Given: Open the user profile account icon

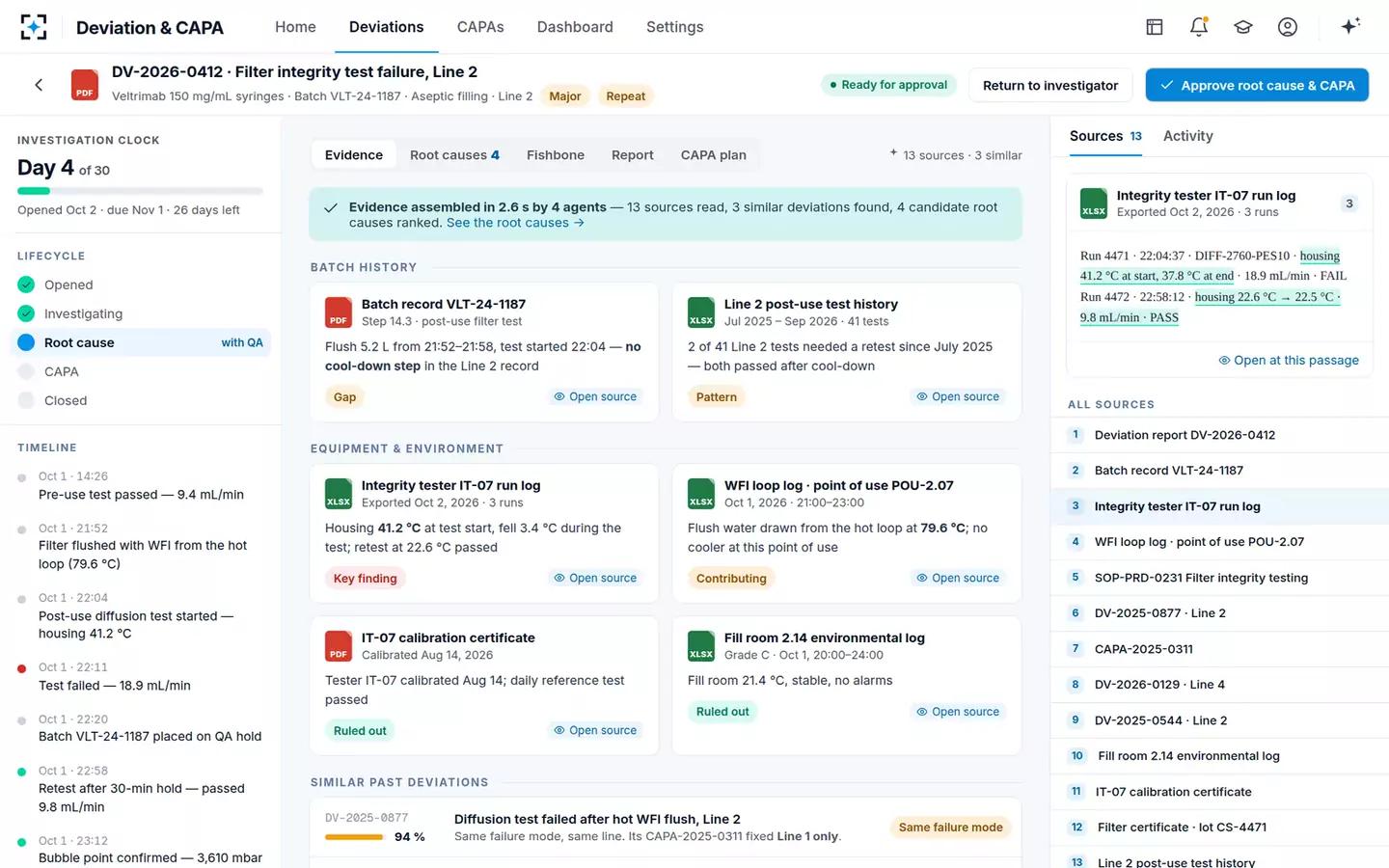Looking at the screenshot, I should pos(1288,27).
